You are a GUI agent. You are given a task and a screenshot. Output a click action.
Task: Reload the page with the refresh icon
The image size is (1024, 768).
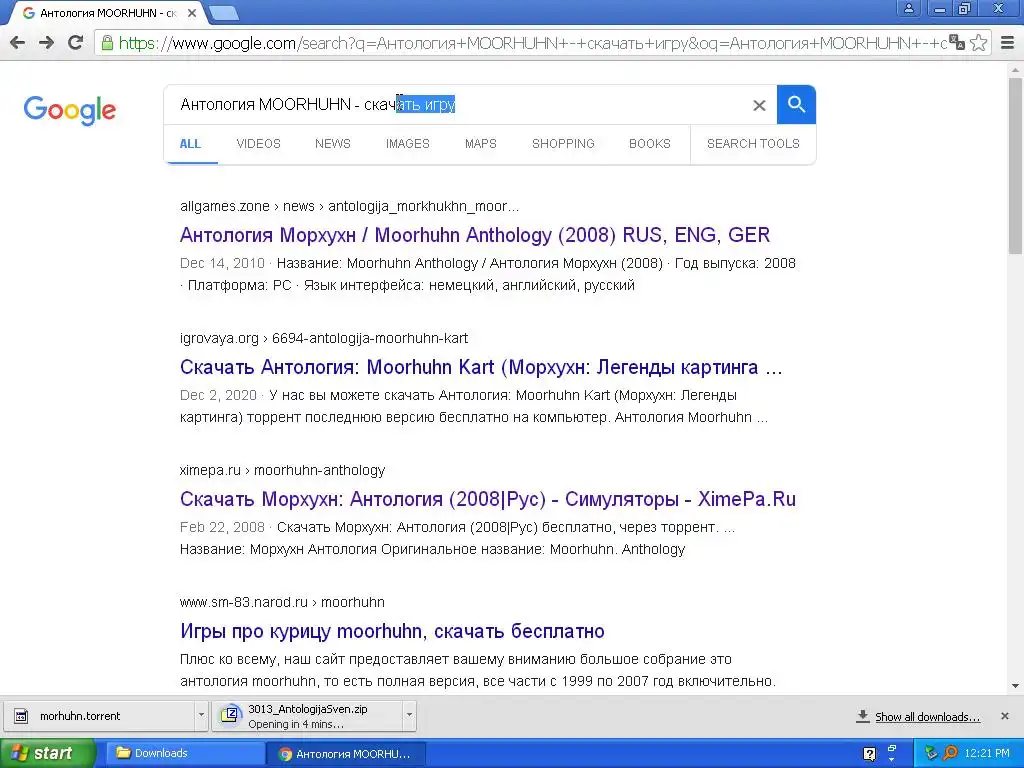coord(76,43)
